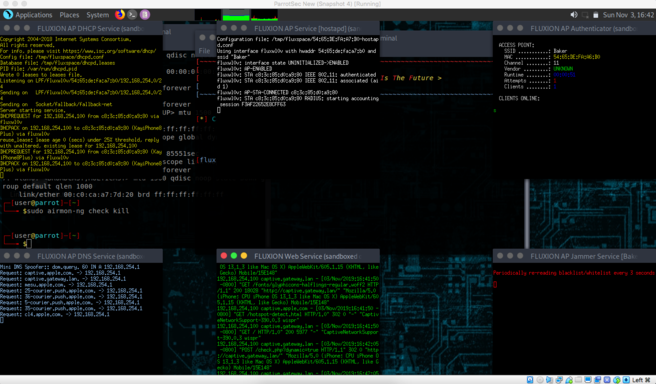This screenshot has width=656, height=384.
Task: Click the VirtualBox CPU features status icon
Action: point(607,380)
